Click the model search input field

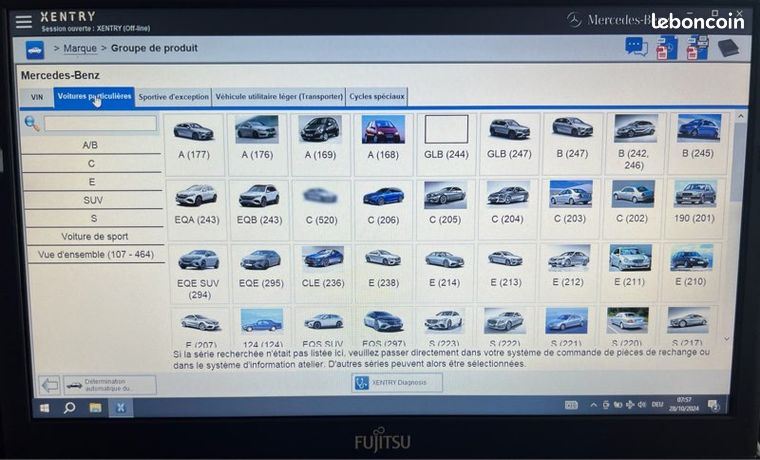[x=101, y=123]
